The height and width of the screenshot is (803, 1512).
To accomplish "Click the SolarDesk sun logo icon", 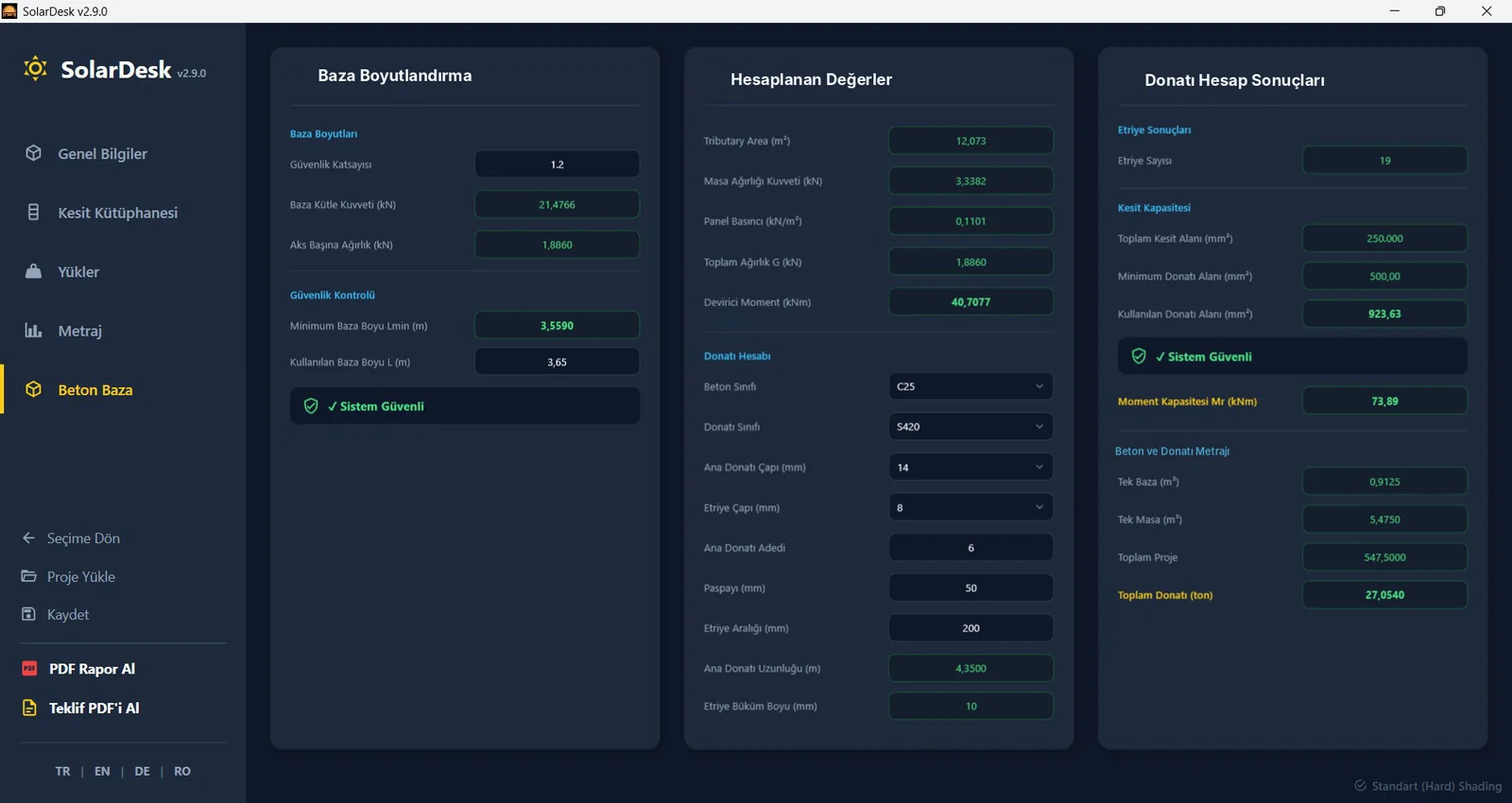I will pyautogui.click(x=35, y=68).
